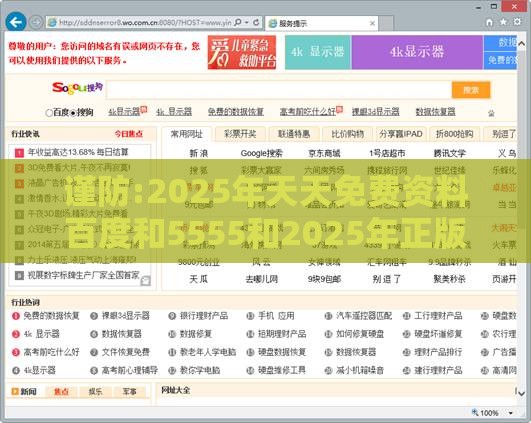The width and height of the screenshot is (531, 423).
Task: Click the Sogou search input box
Action: pyautogui.click(x=278, y=90)
